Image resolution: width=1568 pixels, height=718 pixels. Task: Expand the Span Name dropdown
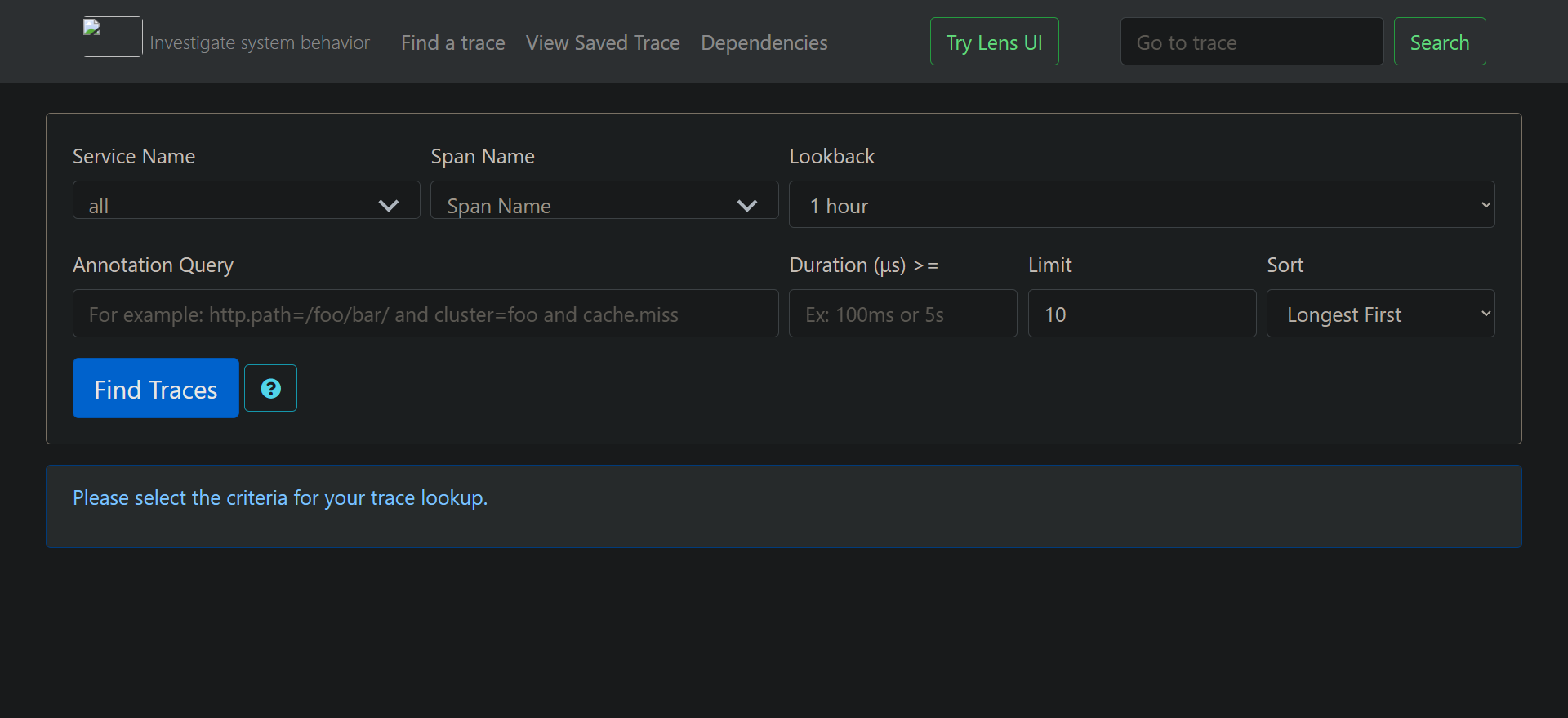pos(604,205)
